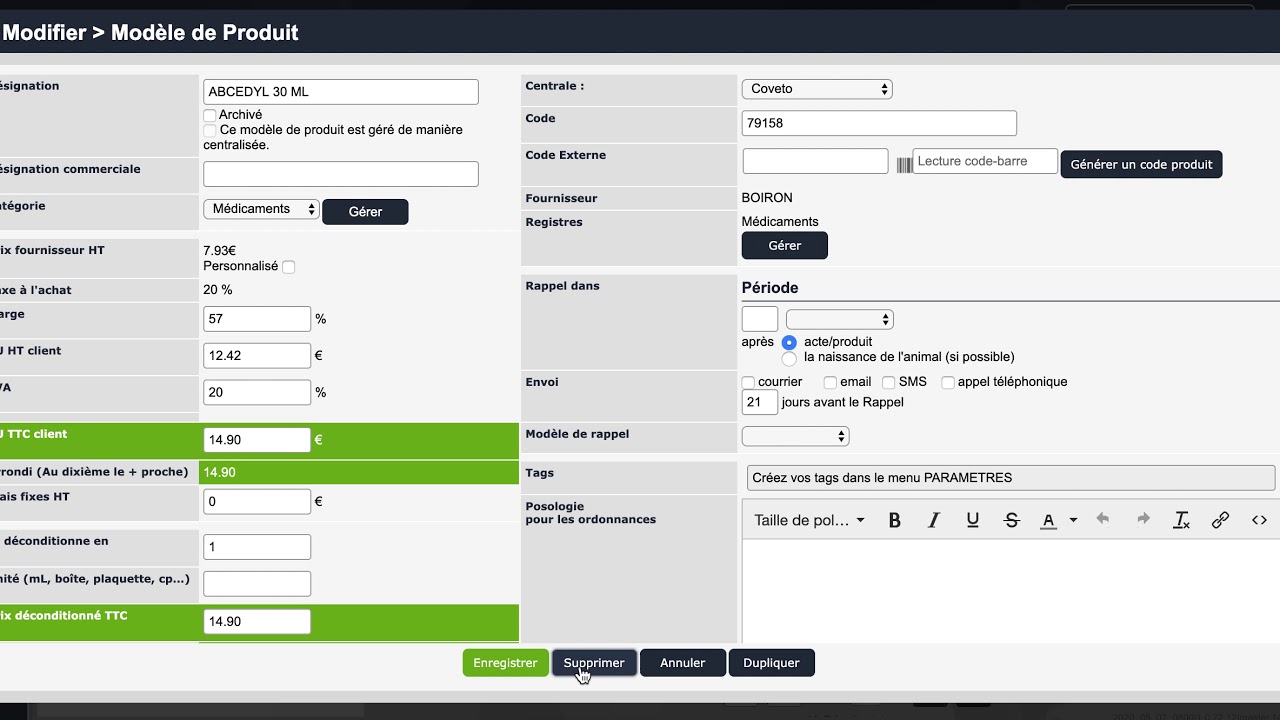Open the text color picker arrow
Image resolution: width=1280 pixels, height=720 pixels.
[1073, 520]
